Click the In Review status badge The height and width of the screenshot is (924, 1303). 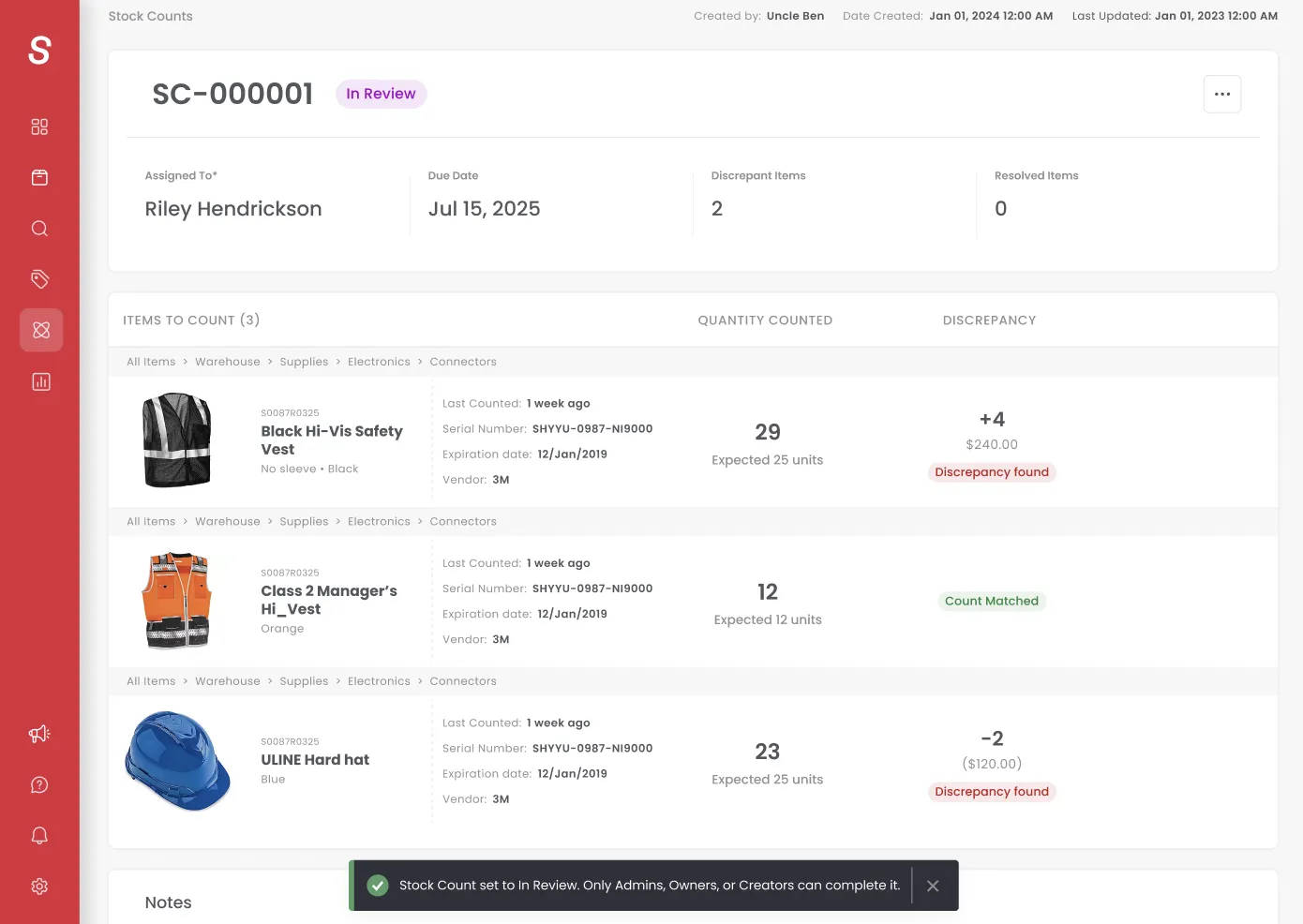381,94
